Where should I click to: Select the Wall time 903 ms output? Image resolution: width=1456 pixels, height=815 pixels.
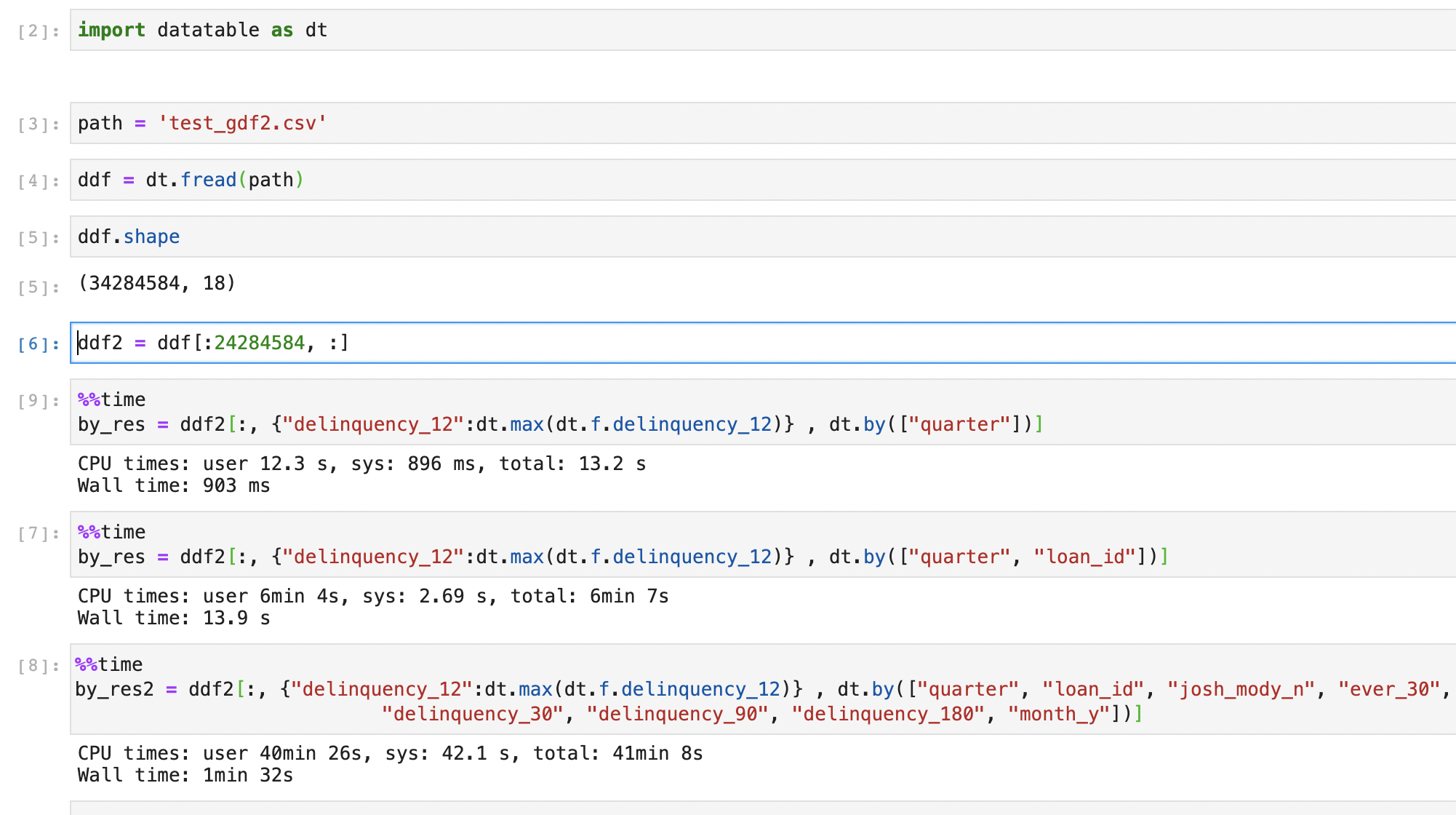coord(172,485)
